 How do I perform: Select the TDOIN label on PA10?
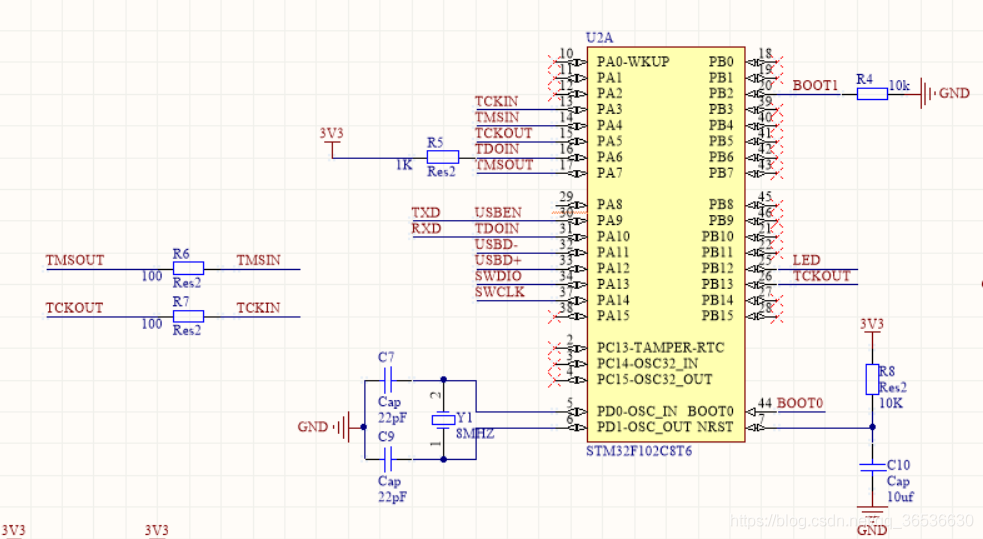tap(497, 228)
